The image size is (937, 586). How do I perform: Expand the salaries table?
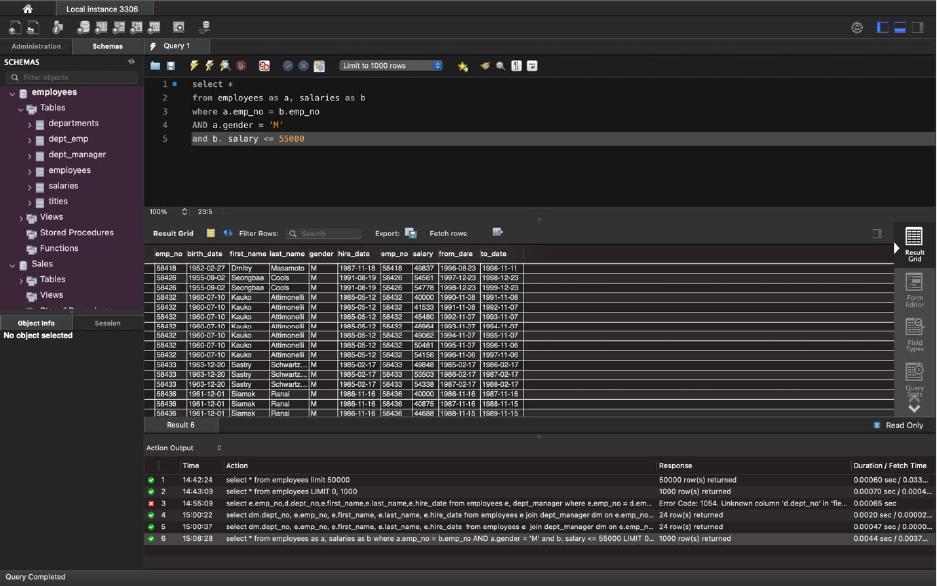click(x=29, y=186)
